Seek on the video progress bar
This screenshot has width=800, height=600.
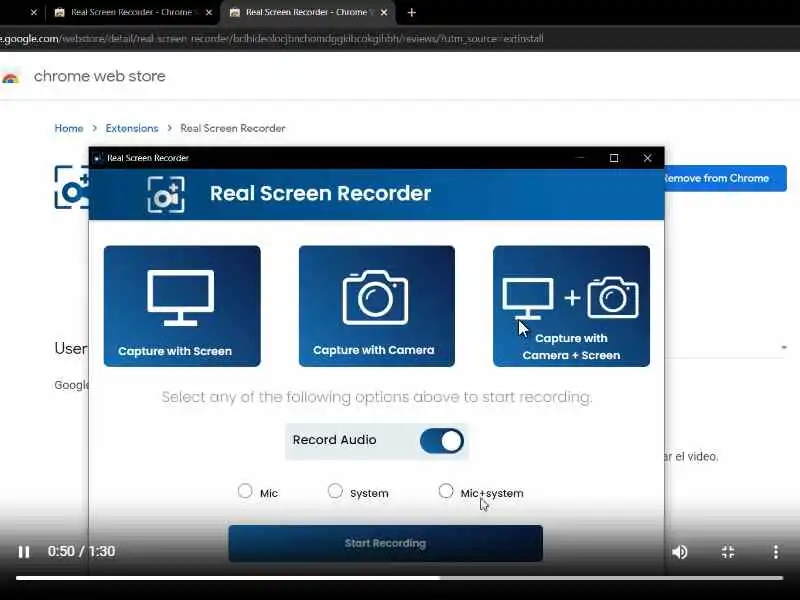point(399,578)
